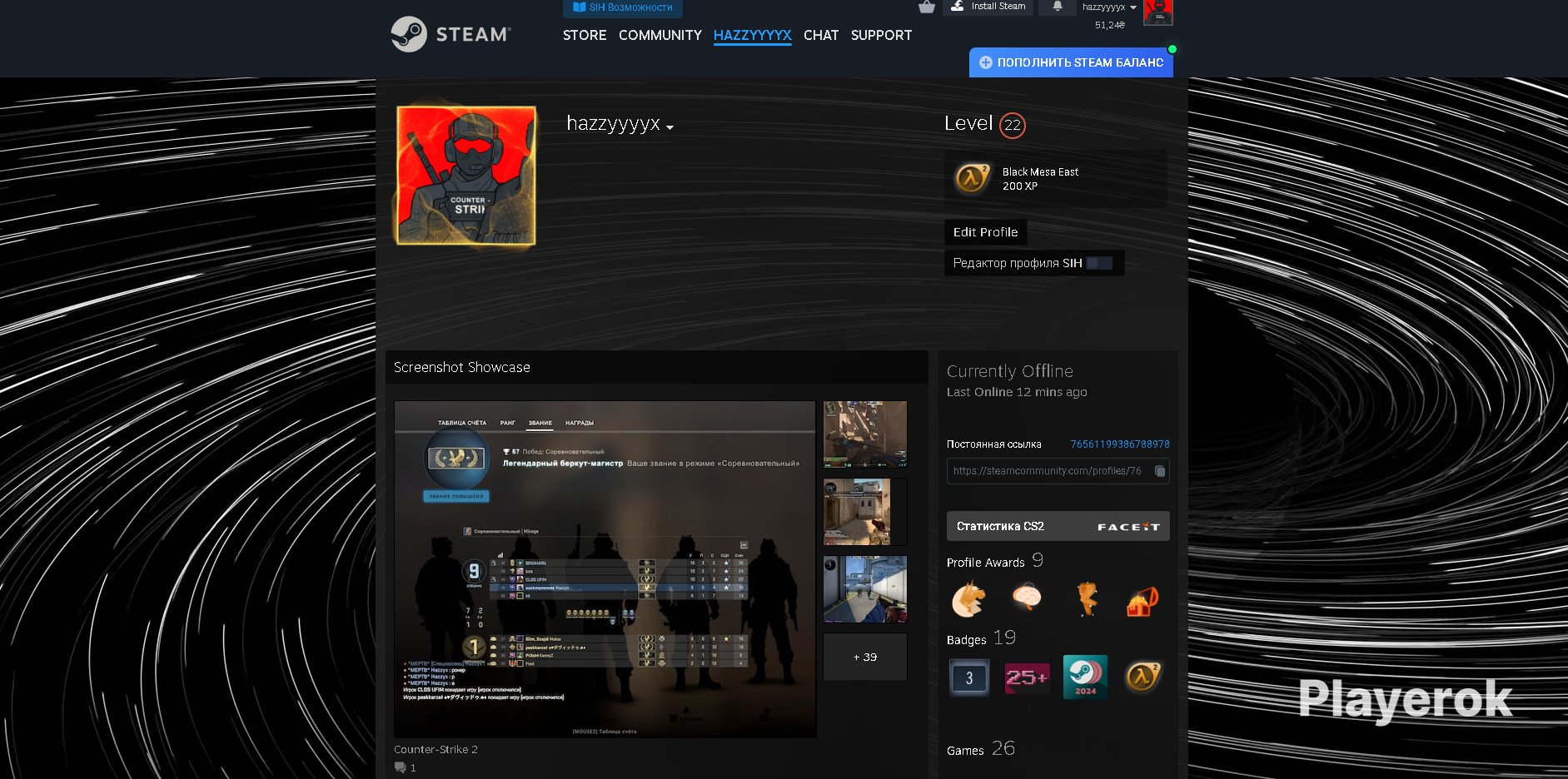Click the small account avatar in header
This screenshot has width=1568, height=779.
coord(1157,12)
